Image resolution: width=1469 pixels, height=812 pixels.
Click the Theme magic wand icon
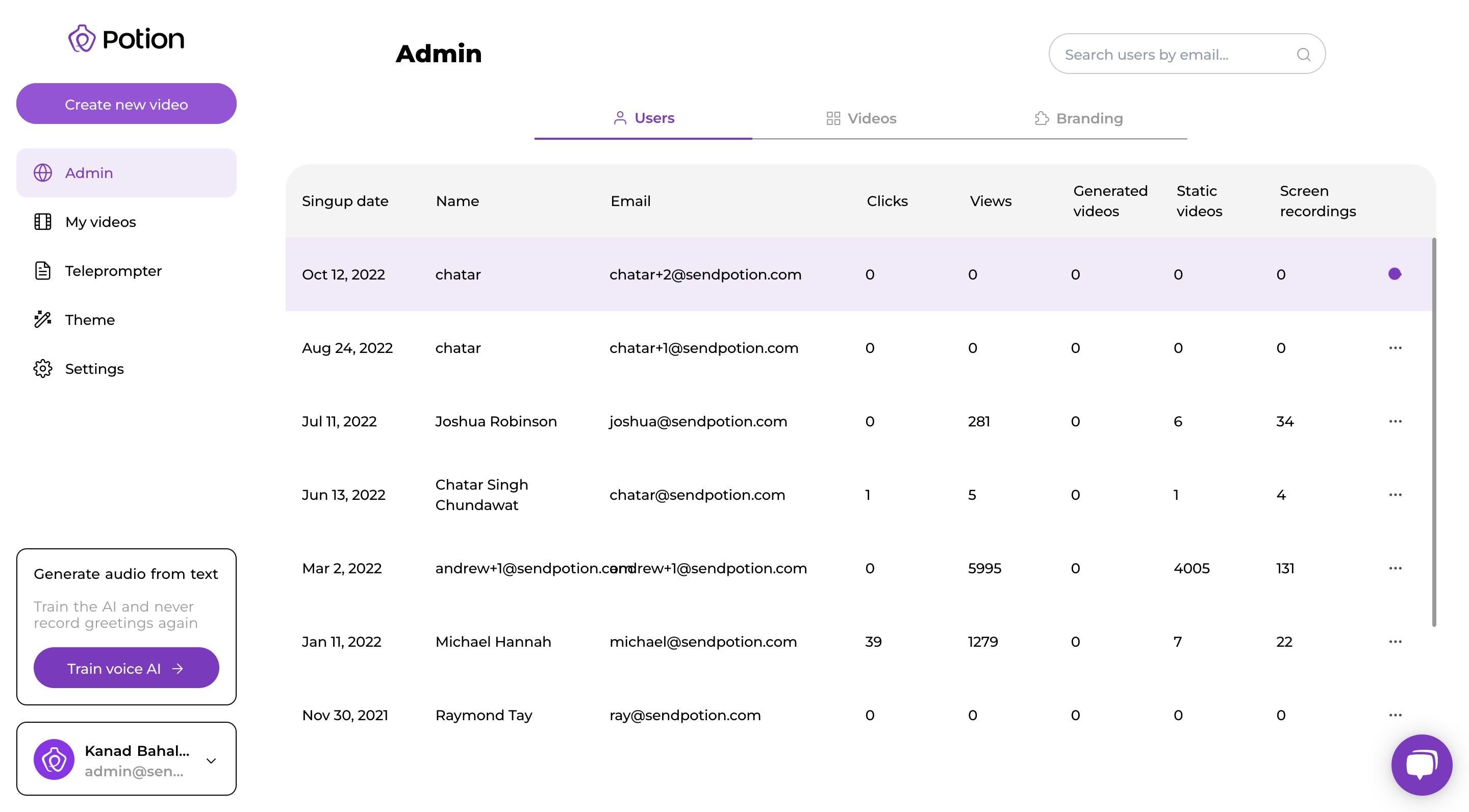43,320
